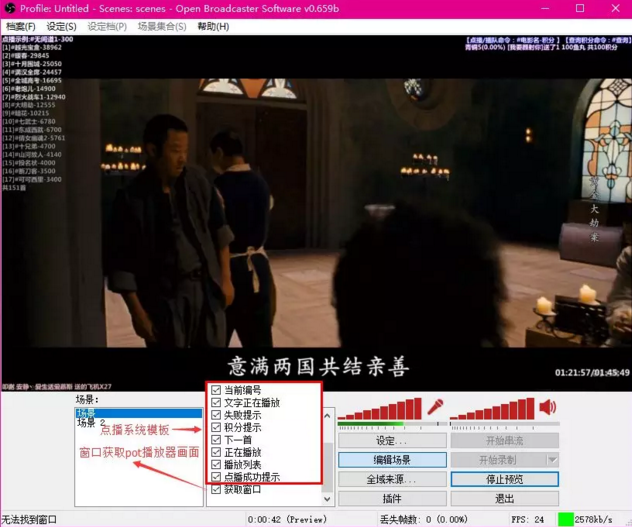Click the 2578kb/s bitrate readout

coord(593,519)
